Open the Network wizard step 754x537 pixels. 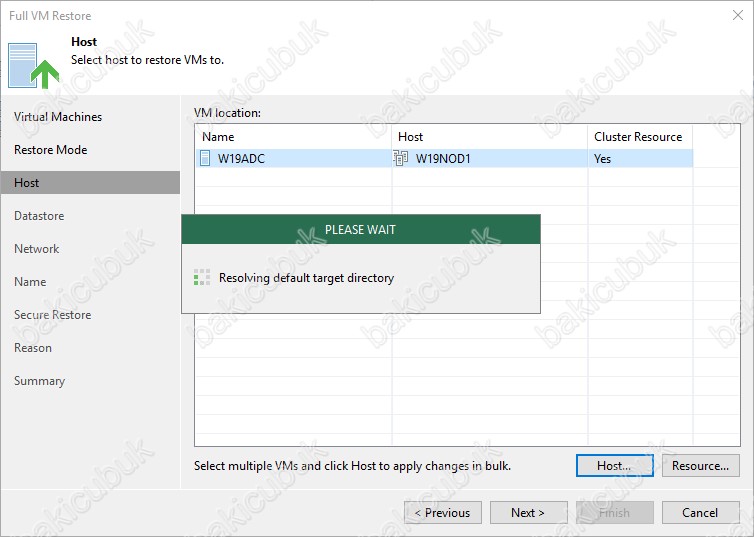pos(37,249)
